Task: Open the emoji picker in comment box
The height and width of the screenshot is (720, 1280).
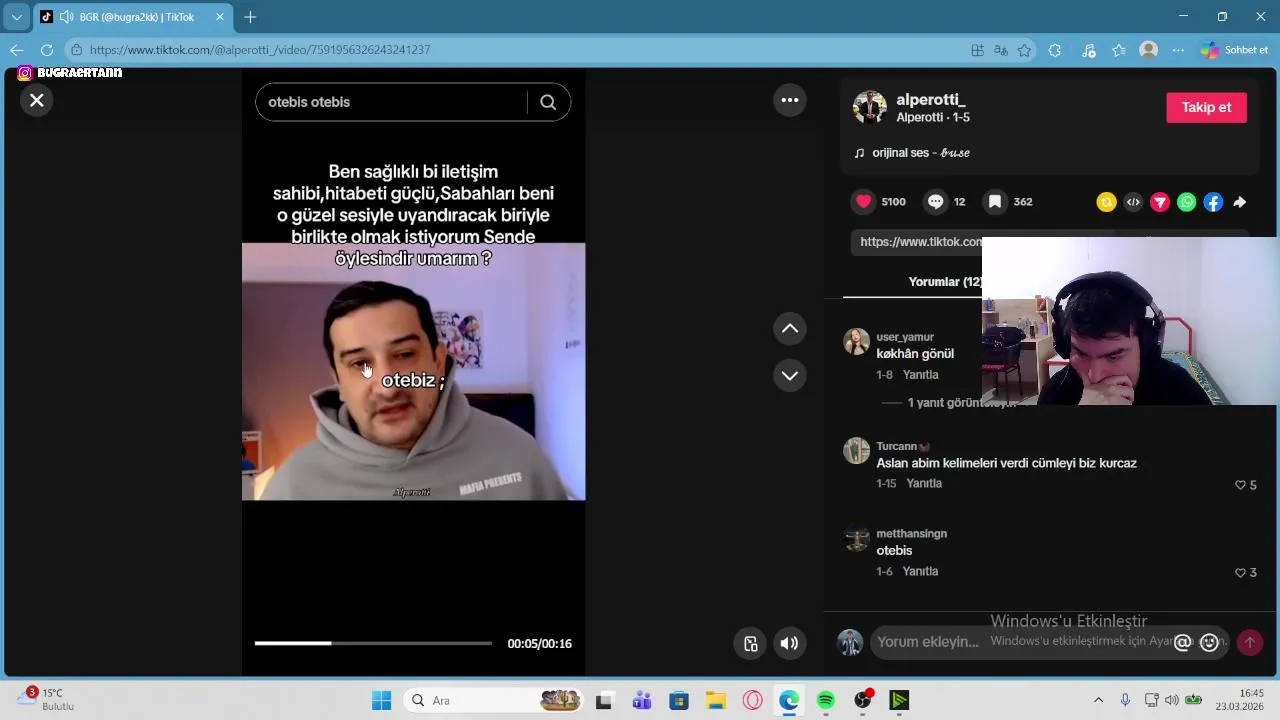Action: pos(1209,643)
